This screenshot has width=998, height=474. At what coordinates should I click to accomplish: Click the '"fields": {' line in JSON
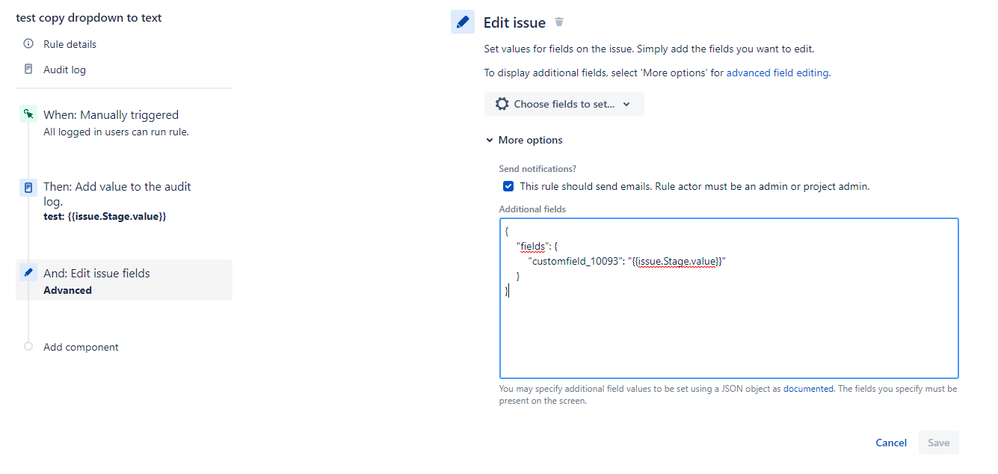click(537, 247)
